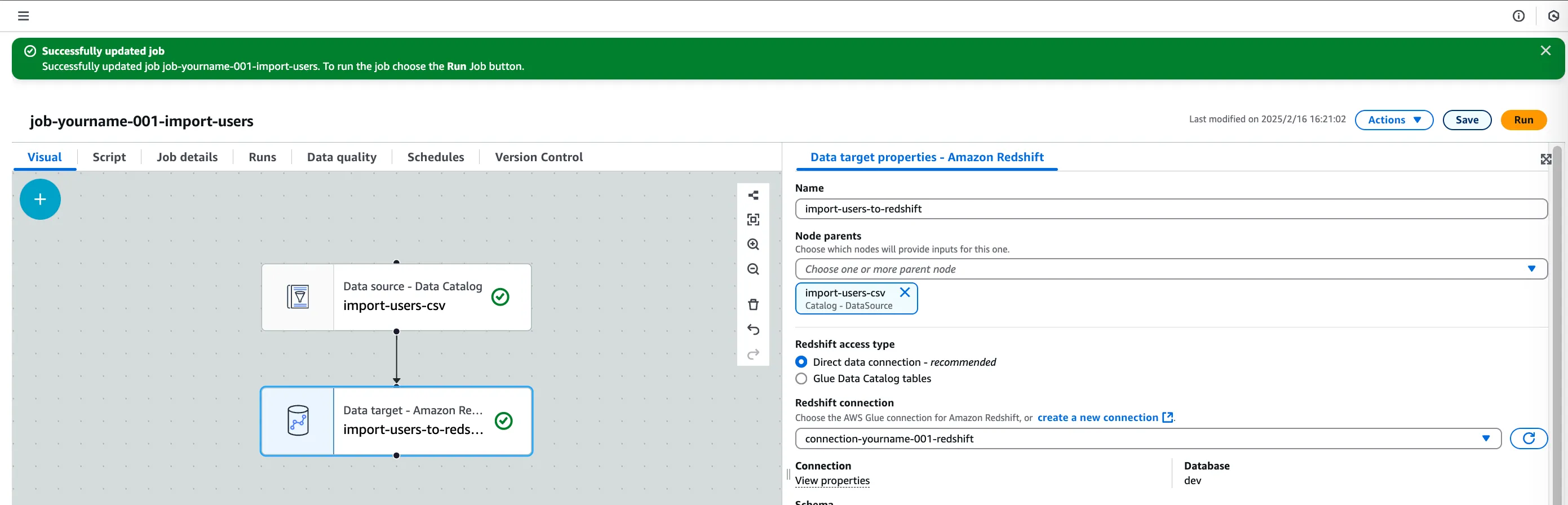Switch to the Script tab
The width and height of the screenshot is (1568, 505).
(x=109, y=157)
